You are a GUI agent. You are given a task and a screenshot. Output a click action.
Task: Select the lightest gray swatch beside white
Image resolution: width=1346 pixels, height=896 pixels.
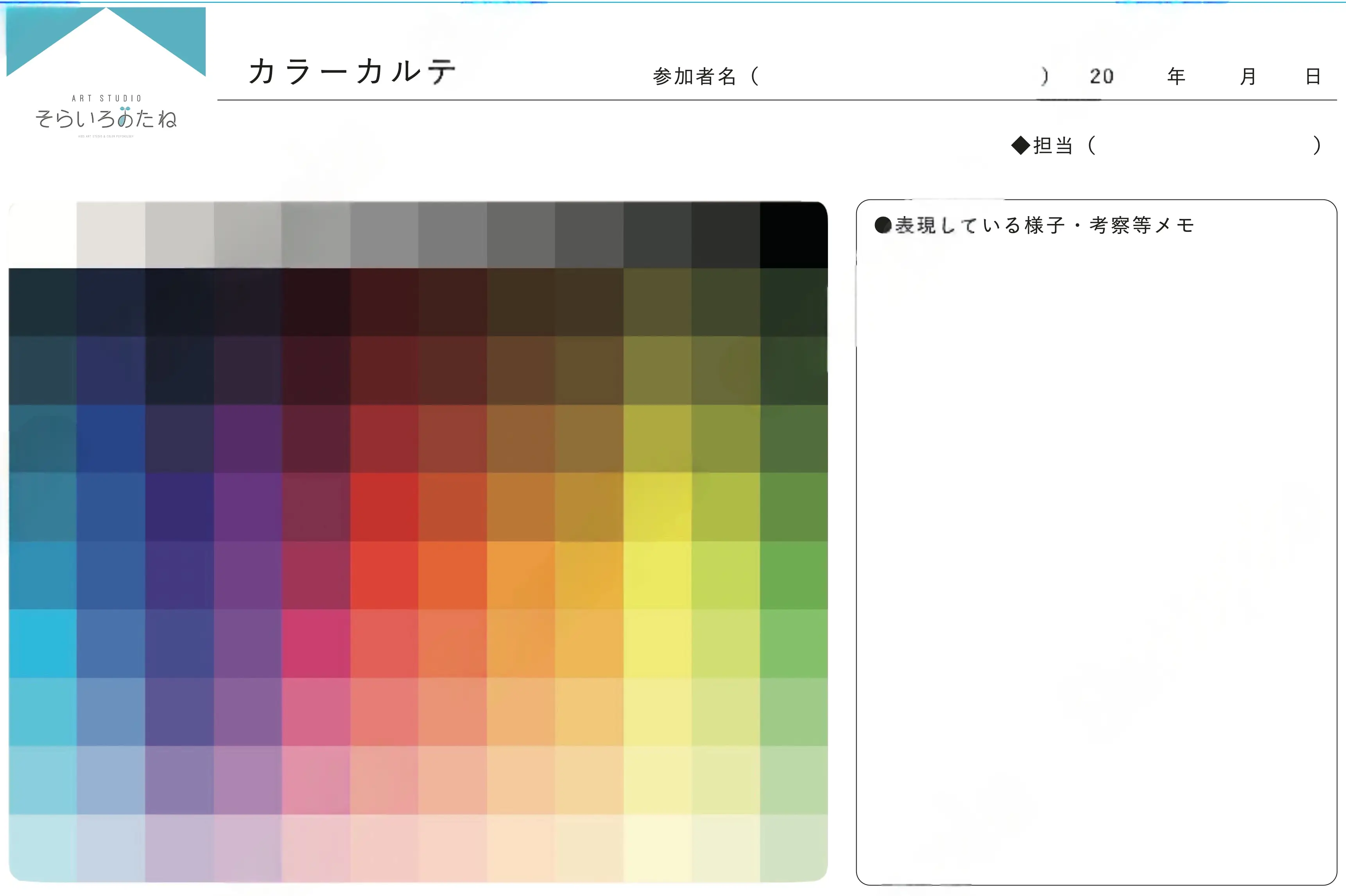pos(111,234)
